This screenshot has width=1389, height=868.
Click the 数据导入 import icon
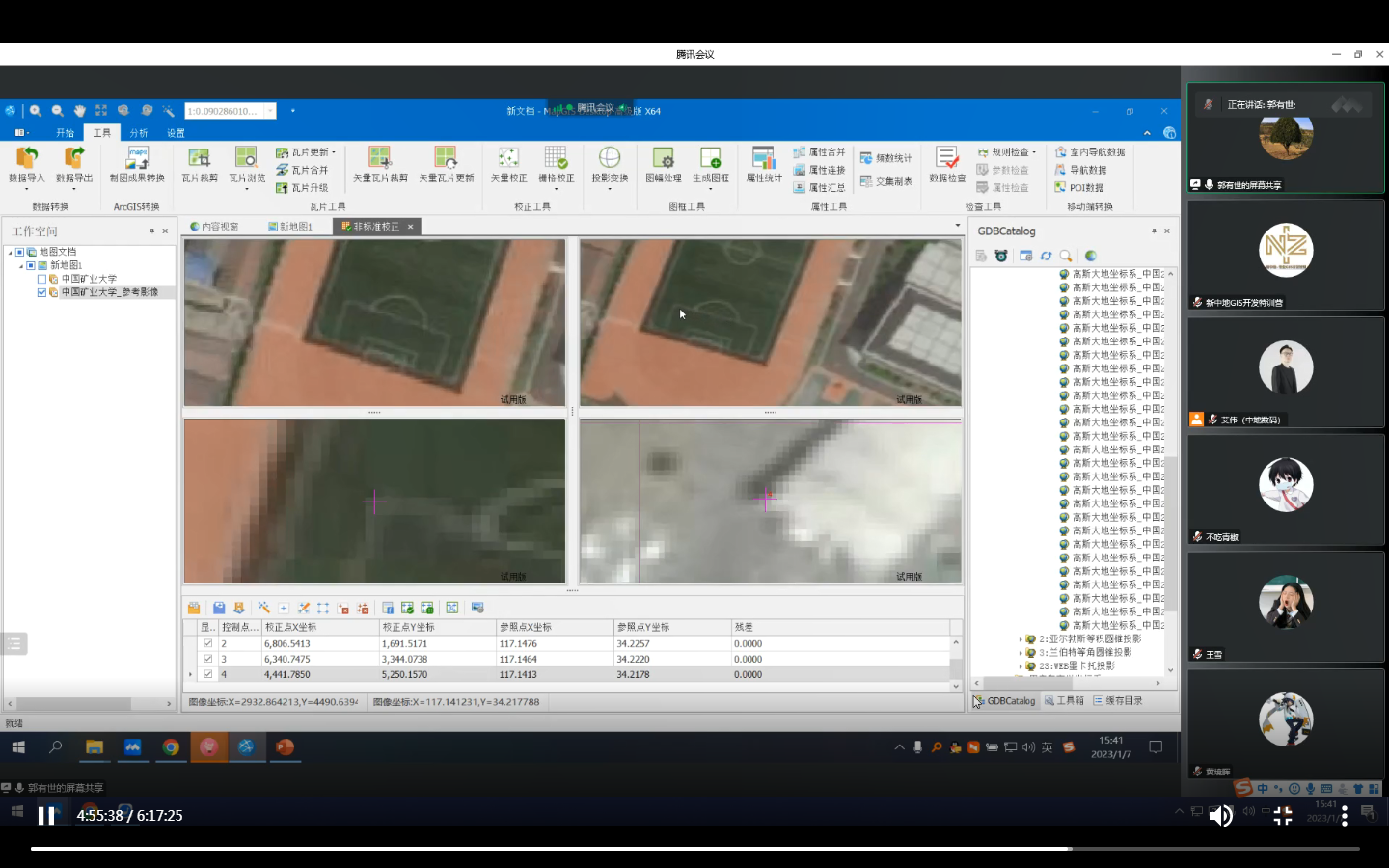tap(26, 158)
